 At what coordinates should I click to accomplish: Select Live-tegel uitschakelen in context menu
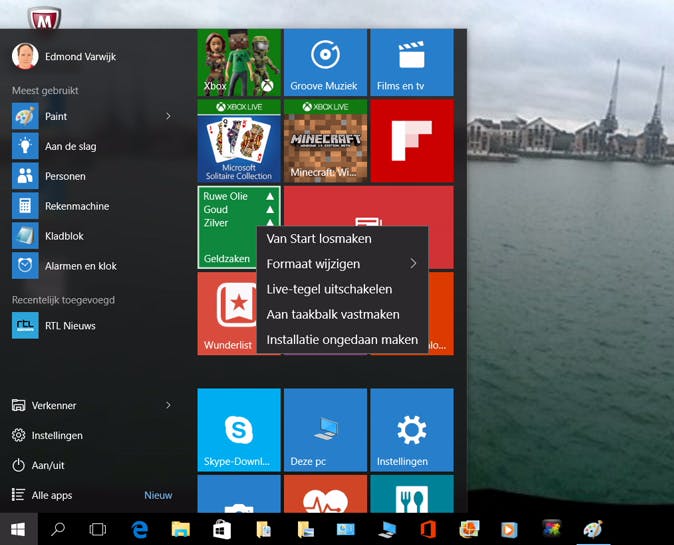click(x=329, y=289)
